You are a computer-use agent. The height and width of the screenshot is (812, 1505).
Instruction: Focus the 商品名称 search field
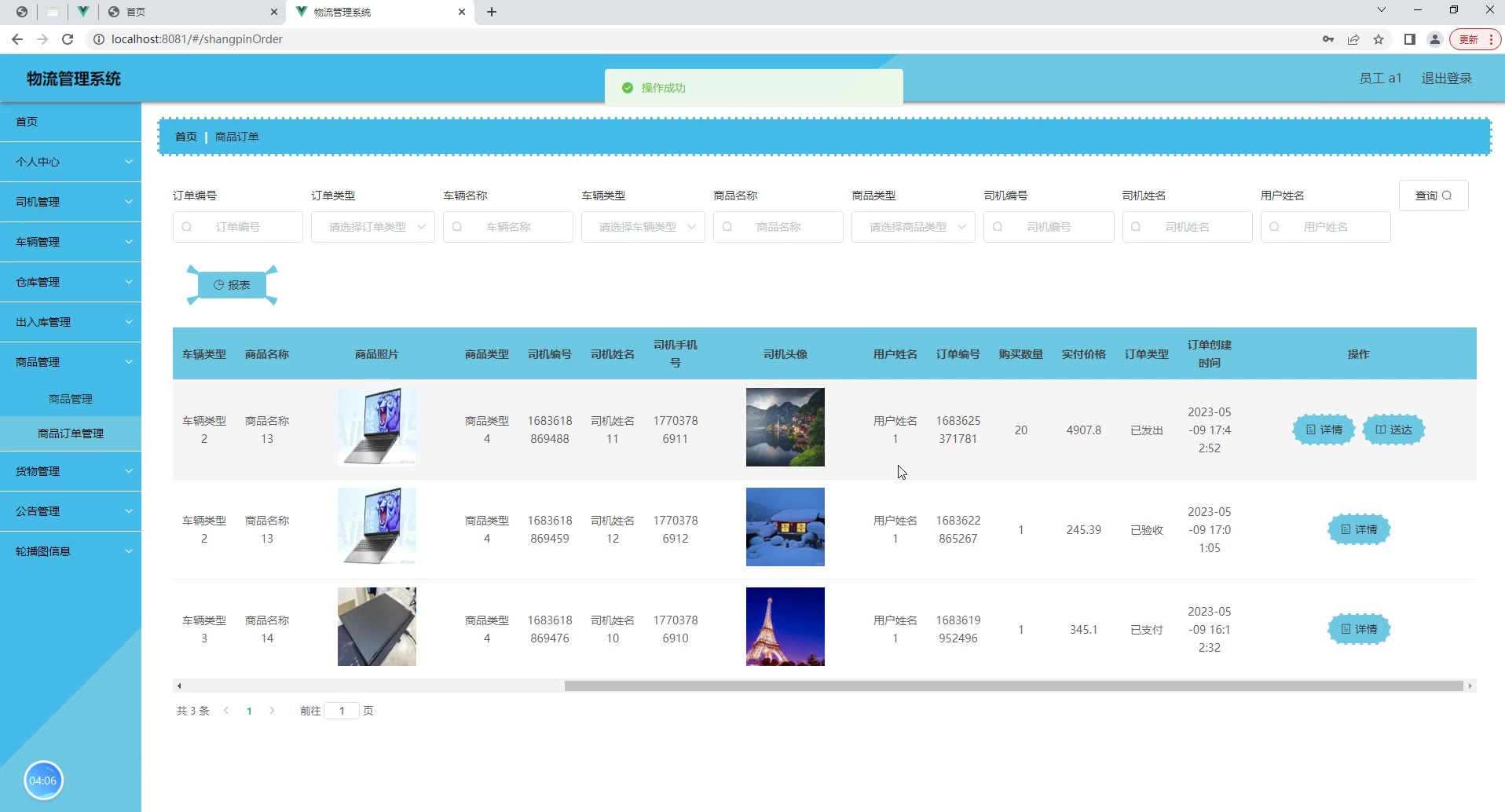[x=778, y=227]
